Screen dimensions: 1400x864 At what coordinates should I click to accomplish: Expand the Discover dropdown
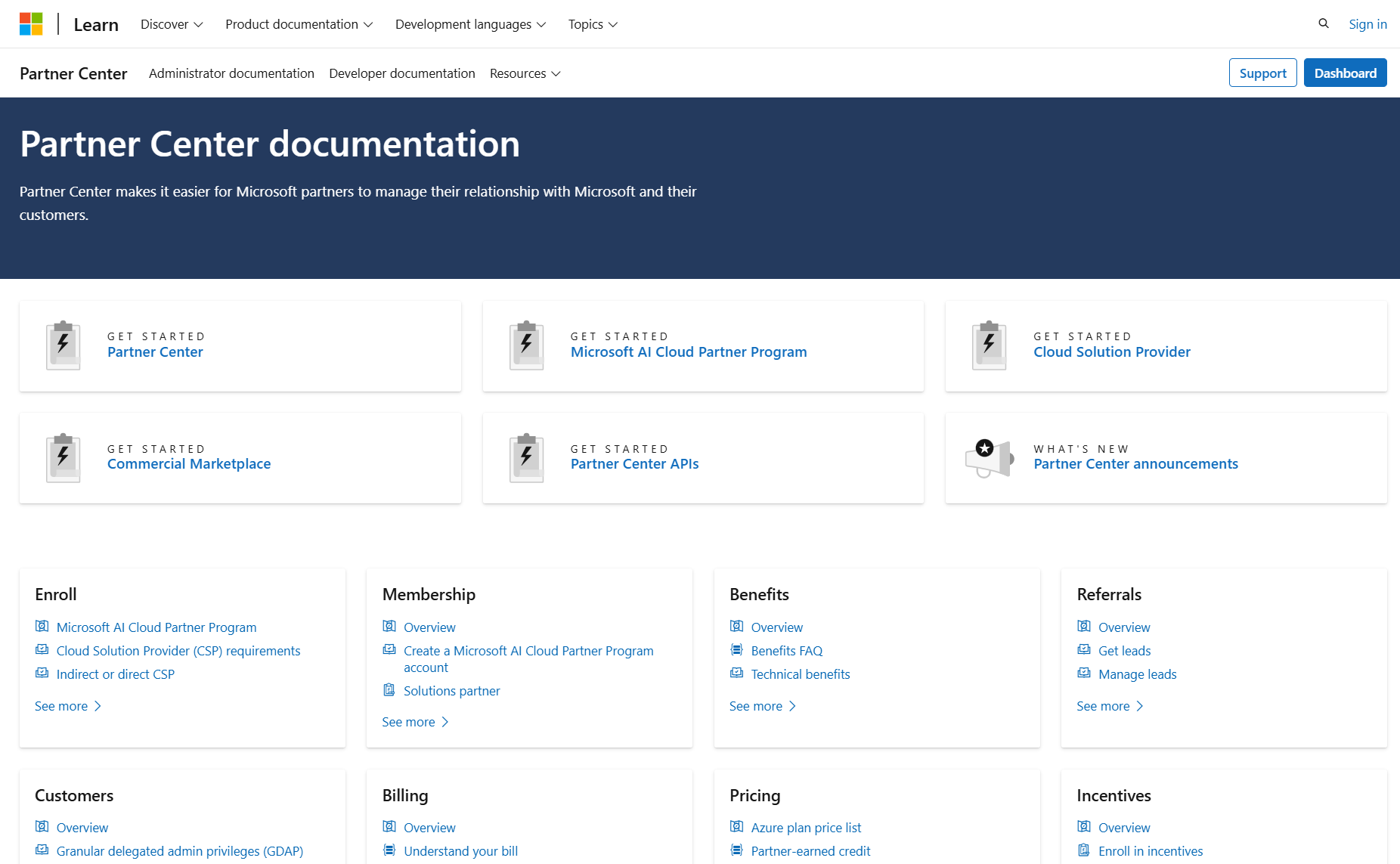pos(171,23)
